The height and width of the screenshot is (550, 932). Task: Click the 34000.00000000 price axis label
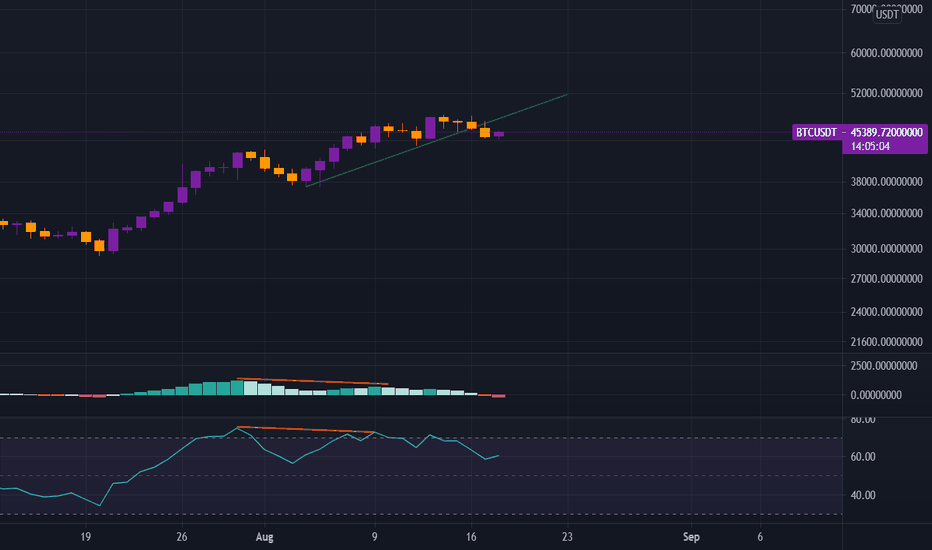click(886, 213)
